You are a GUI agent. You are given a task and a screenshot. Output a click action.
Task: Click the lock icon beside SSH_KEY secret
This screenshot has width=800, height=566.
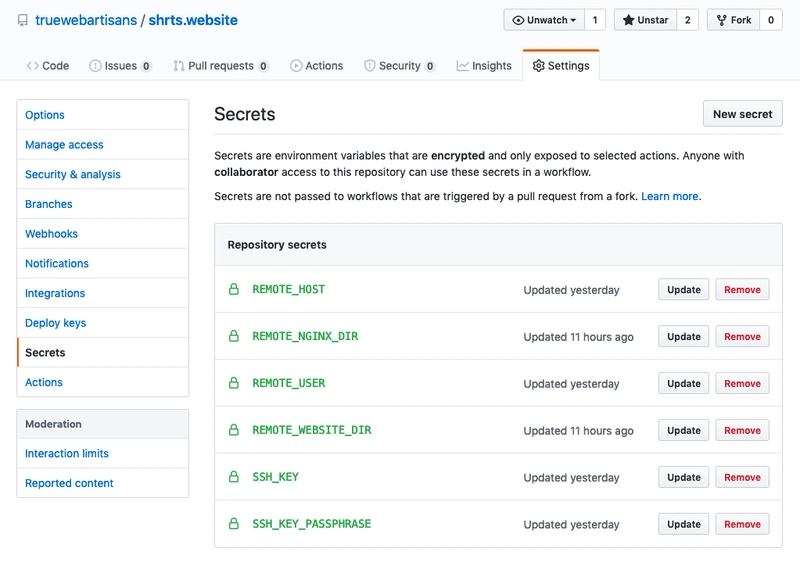click(x=234, y=477)
